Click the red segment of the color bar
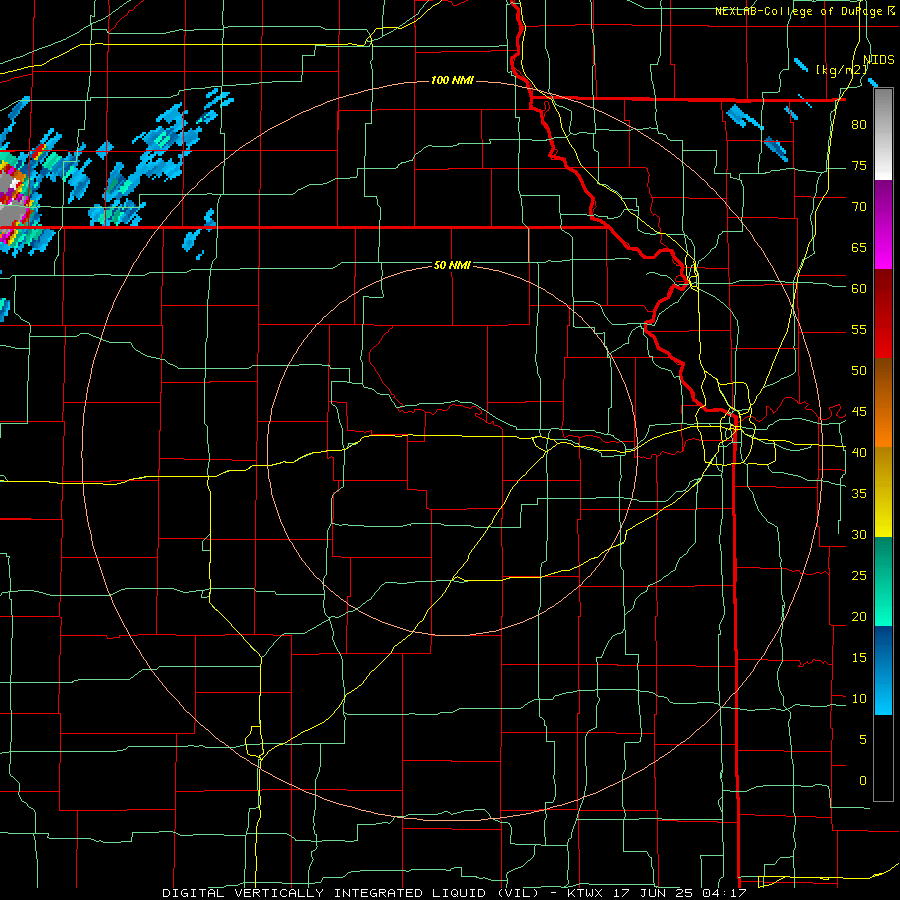This screenshot has height=900, width=900. (883, 314)
